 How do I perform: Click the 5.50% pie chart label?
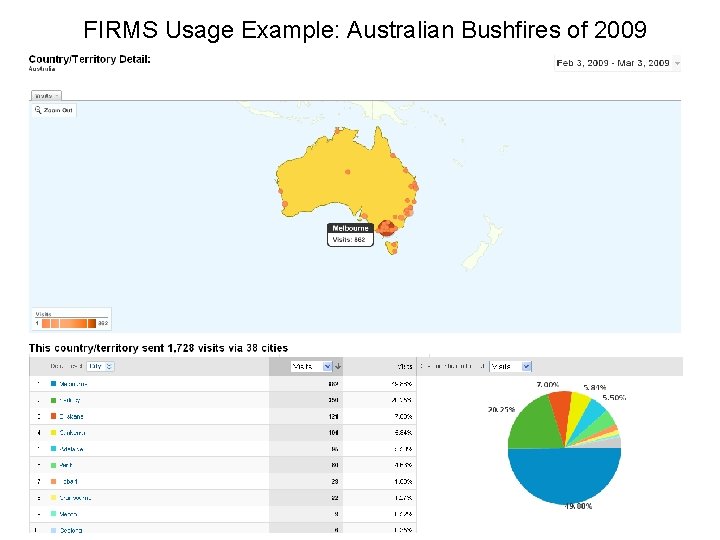pos(614,398)
